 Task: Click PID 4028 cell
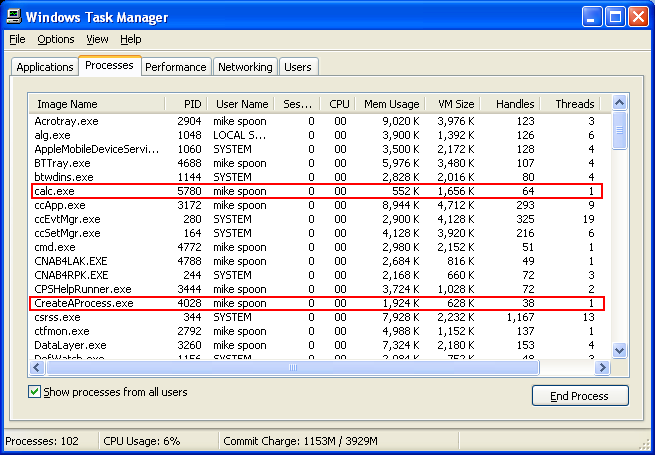click(x=189, y=303)
